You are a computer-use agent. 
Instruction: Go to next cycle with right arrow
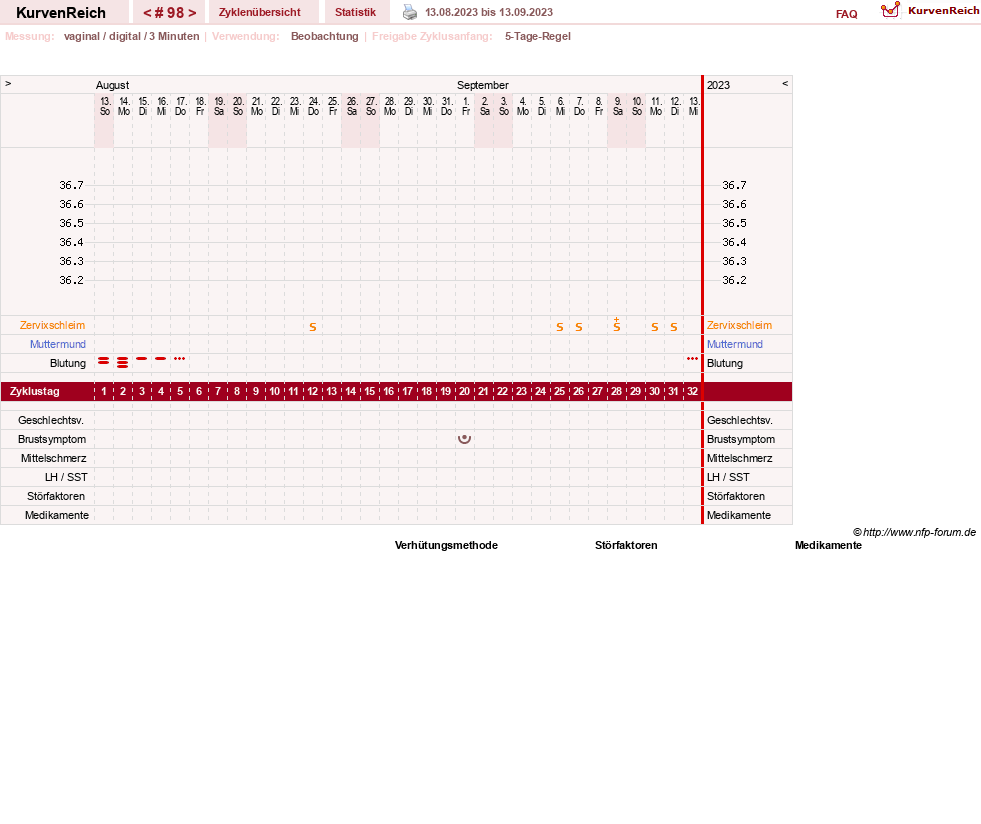pos(192,13)
